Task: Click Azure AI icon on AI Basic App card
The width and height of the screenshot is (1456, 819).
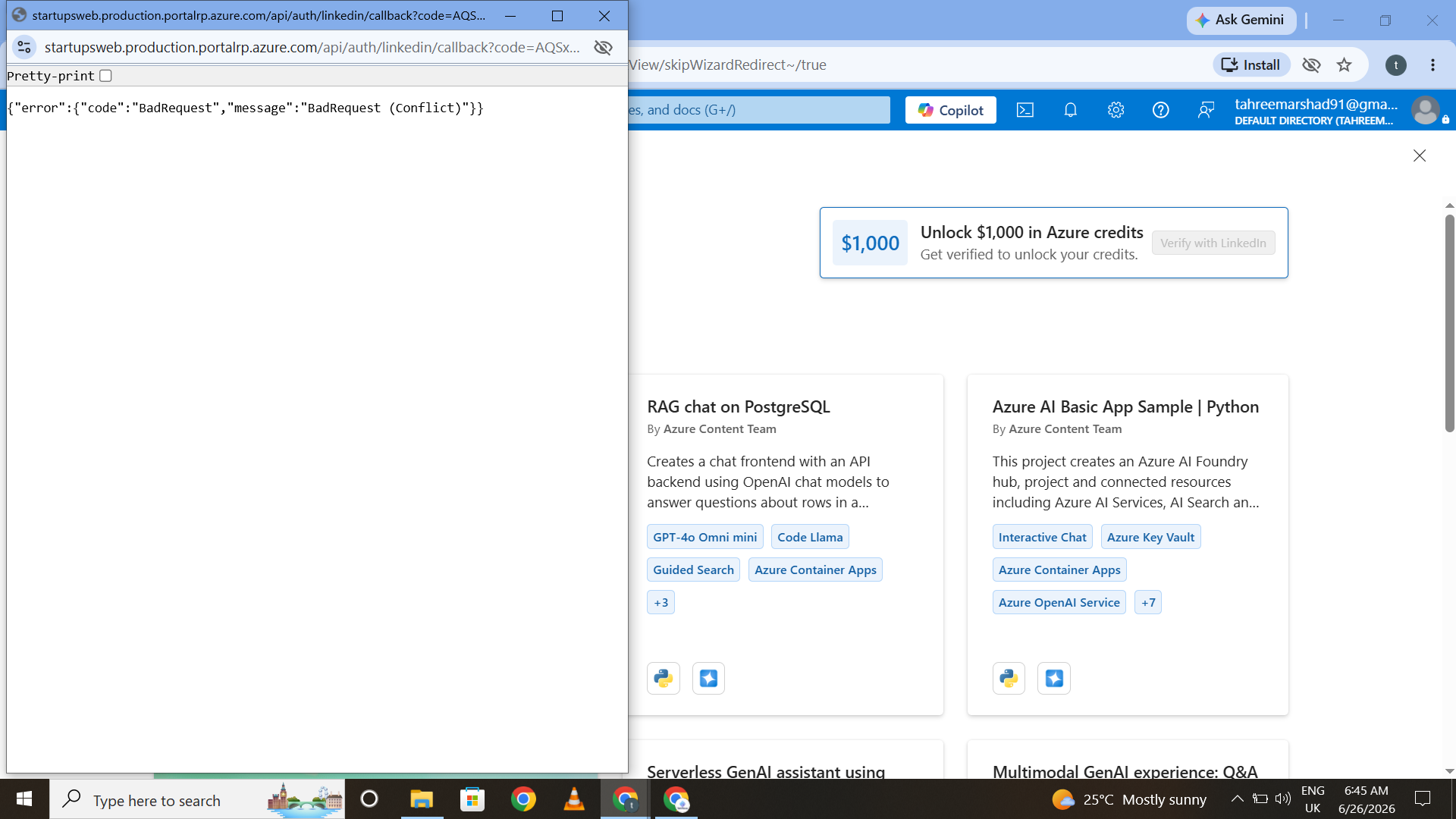Action: pos(1054,678)
